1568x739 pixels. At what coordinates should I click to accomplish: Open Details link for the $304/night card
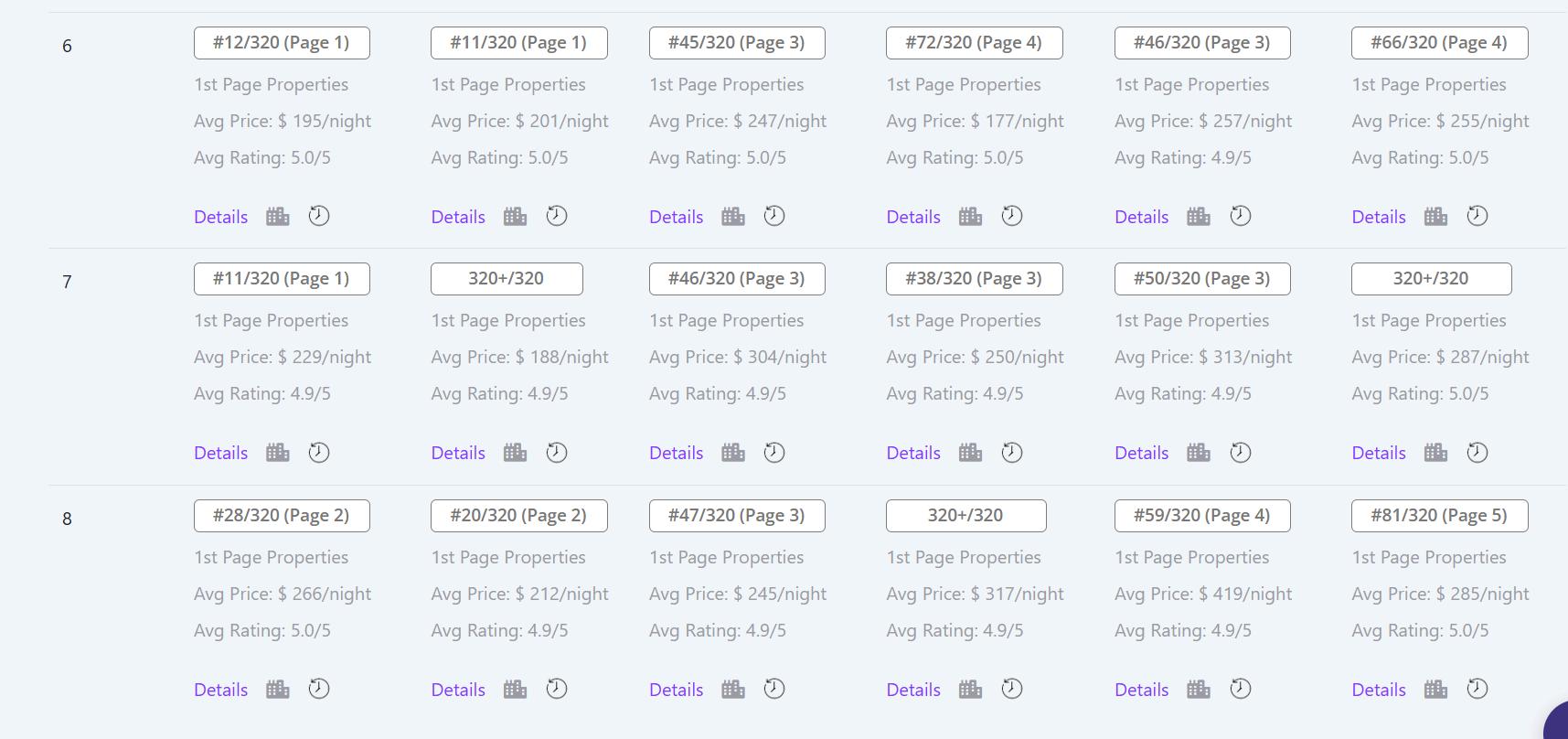677,453
